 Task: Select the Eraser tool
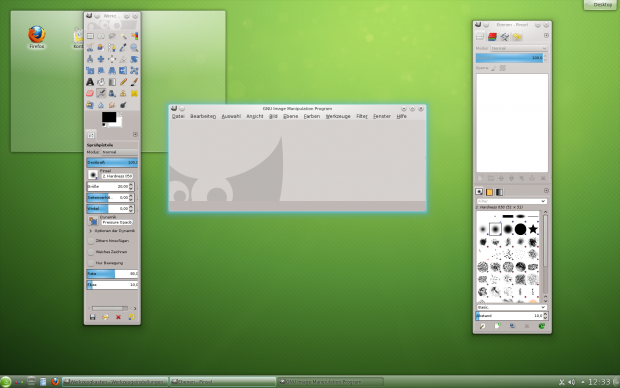pos(90,93)
